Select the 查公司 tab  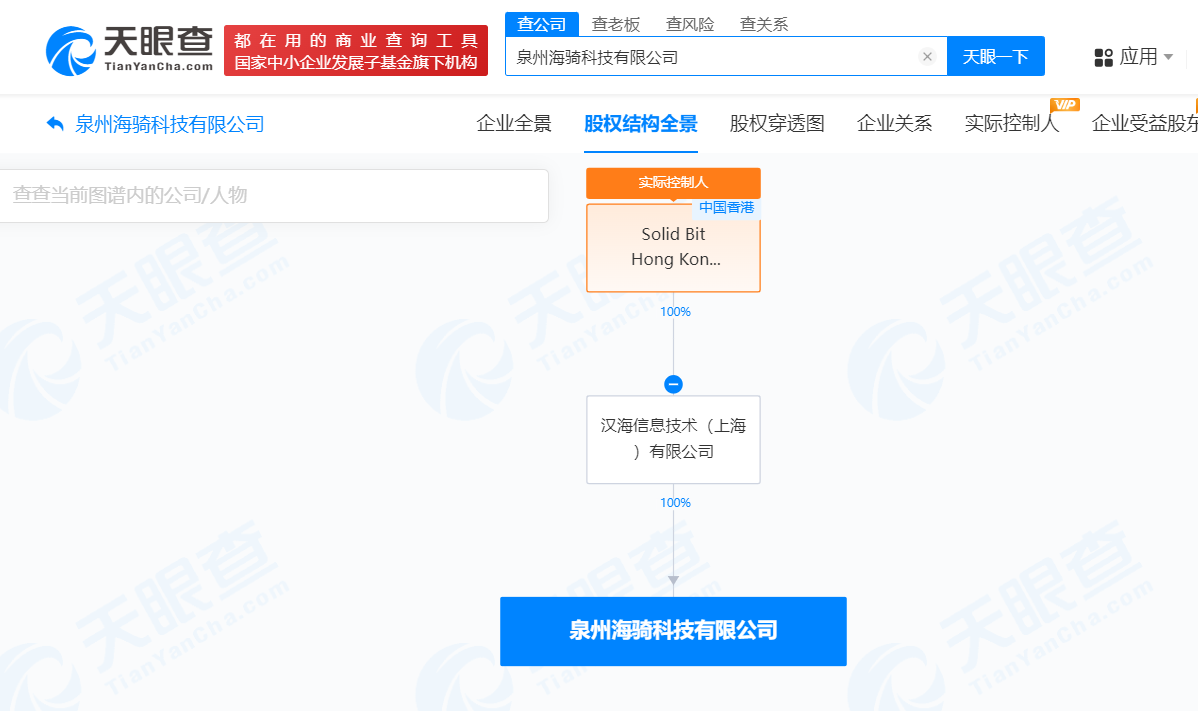pyautogui.click(x=542, y=24)
